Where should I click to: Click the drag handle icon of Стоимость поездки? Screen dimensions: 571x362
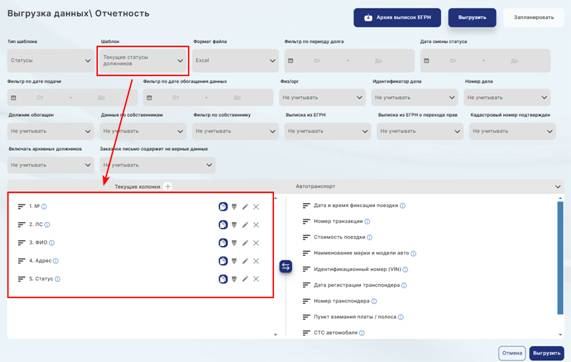click(x=306, y=237)
